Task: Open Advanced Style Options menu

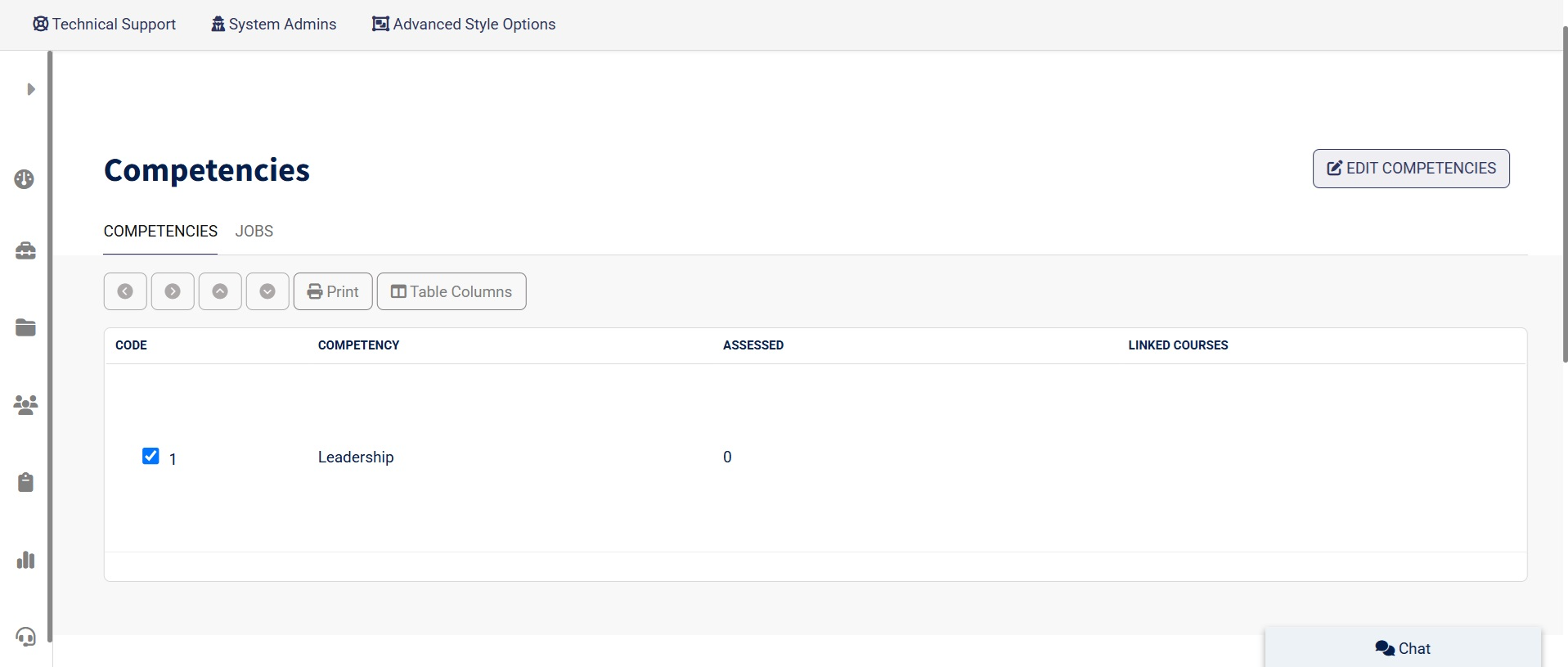Action: click(x=464, y=25)
